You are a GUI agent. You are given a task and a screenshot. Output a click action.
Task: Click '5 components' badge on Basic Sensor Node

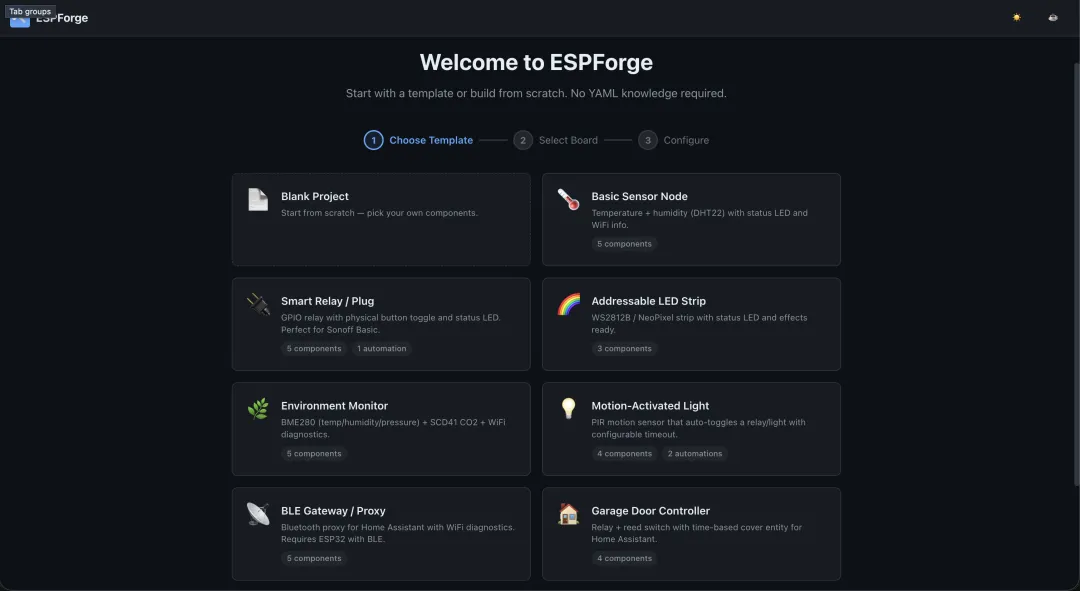pyautogui.click(x=624, y=244)
